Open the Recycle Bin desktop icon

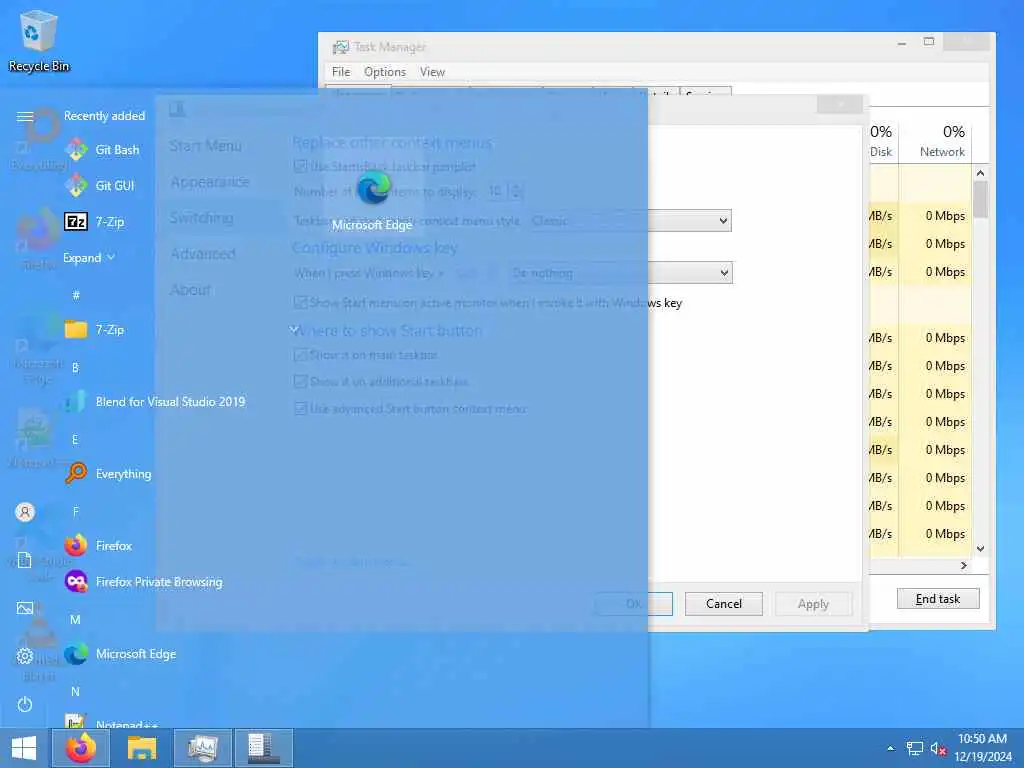point(39,42)
